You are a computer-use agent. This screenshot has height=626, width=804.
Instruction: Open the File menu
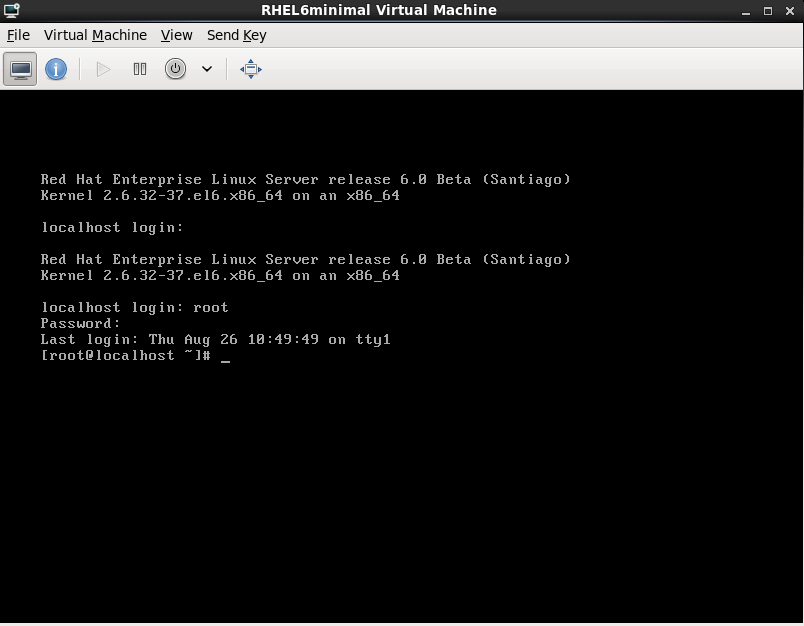click(18, 35)
